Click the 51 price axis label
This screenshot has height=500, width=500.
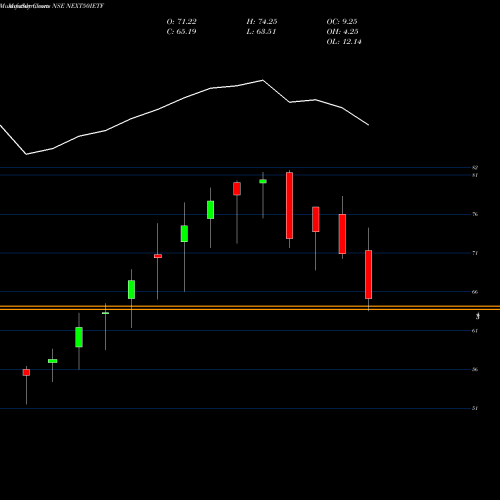pos(475,408)
